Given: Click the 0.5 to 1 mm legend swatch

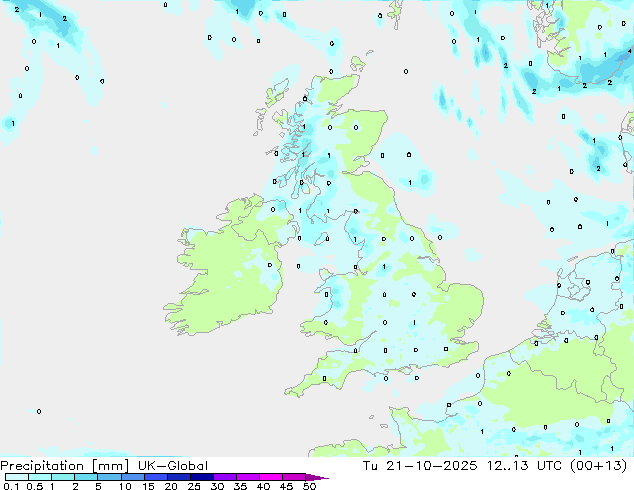Looking at the screenshot, I should (40, 477).
